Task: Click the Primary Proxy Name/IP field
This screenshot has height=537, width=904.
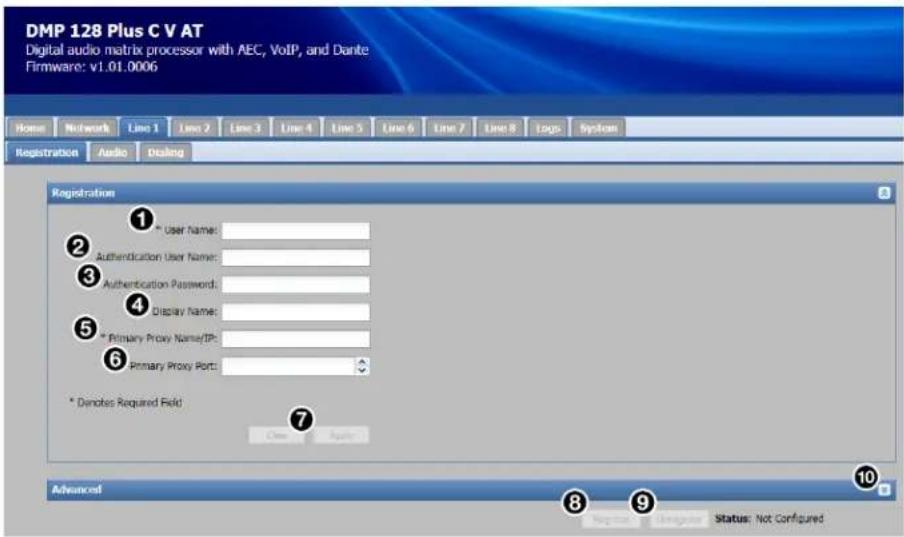Action: (x=296, y=339)
